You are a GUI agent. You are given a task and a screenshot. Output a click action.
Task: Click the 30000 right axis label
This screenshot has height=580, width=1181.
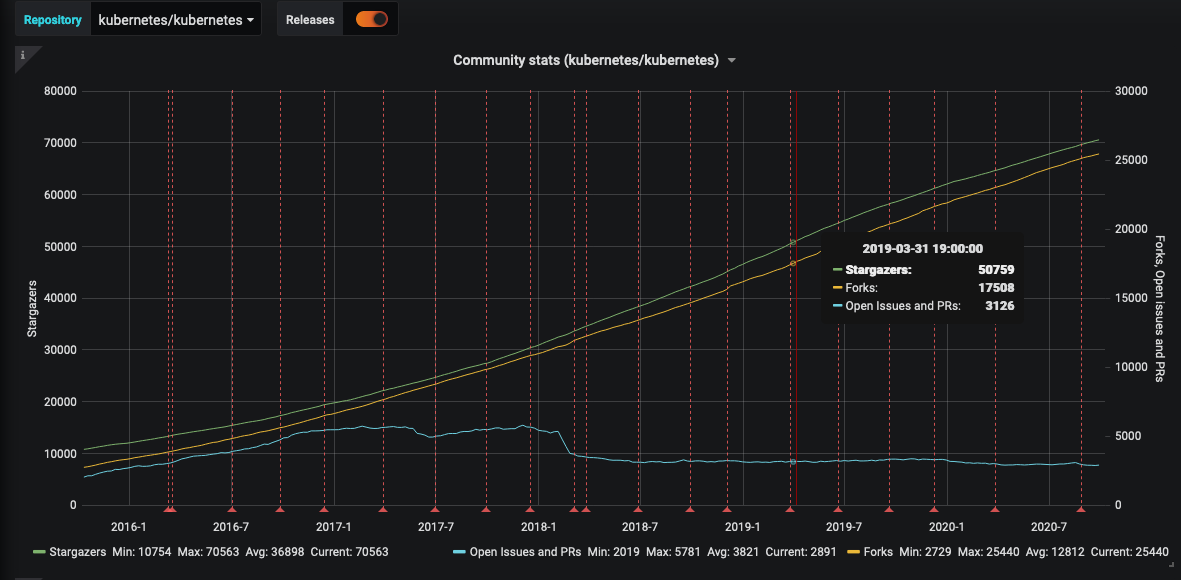1129,91
